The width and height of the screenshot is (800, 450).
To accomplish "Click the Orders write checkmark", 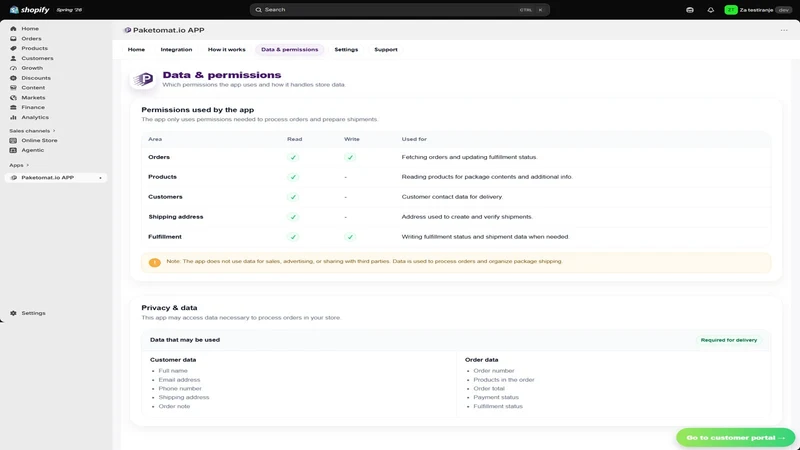I will (x=350, y=157).
